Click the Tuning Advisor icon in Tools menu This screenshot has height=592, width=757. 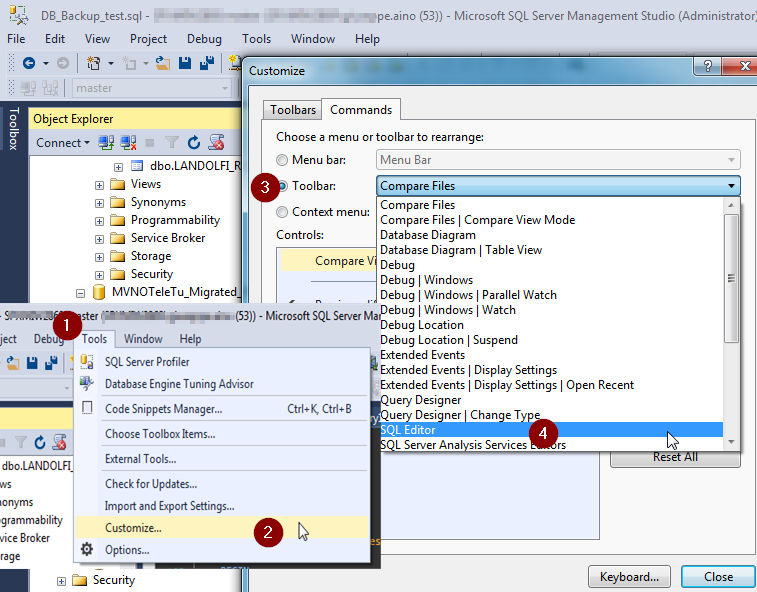[87, 383]
